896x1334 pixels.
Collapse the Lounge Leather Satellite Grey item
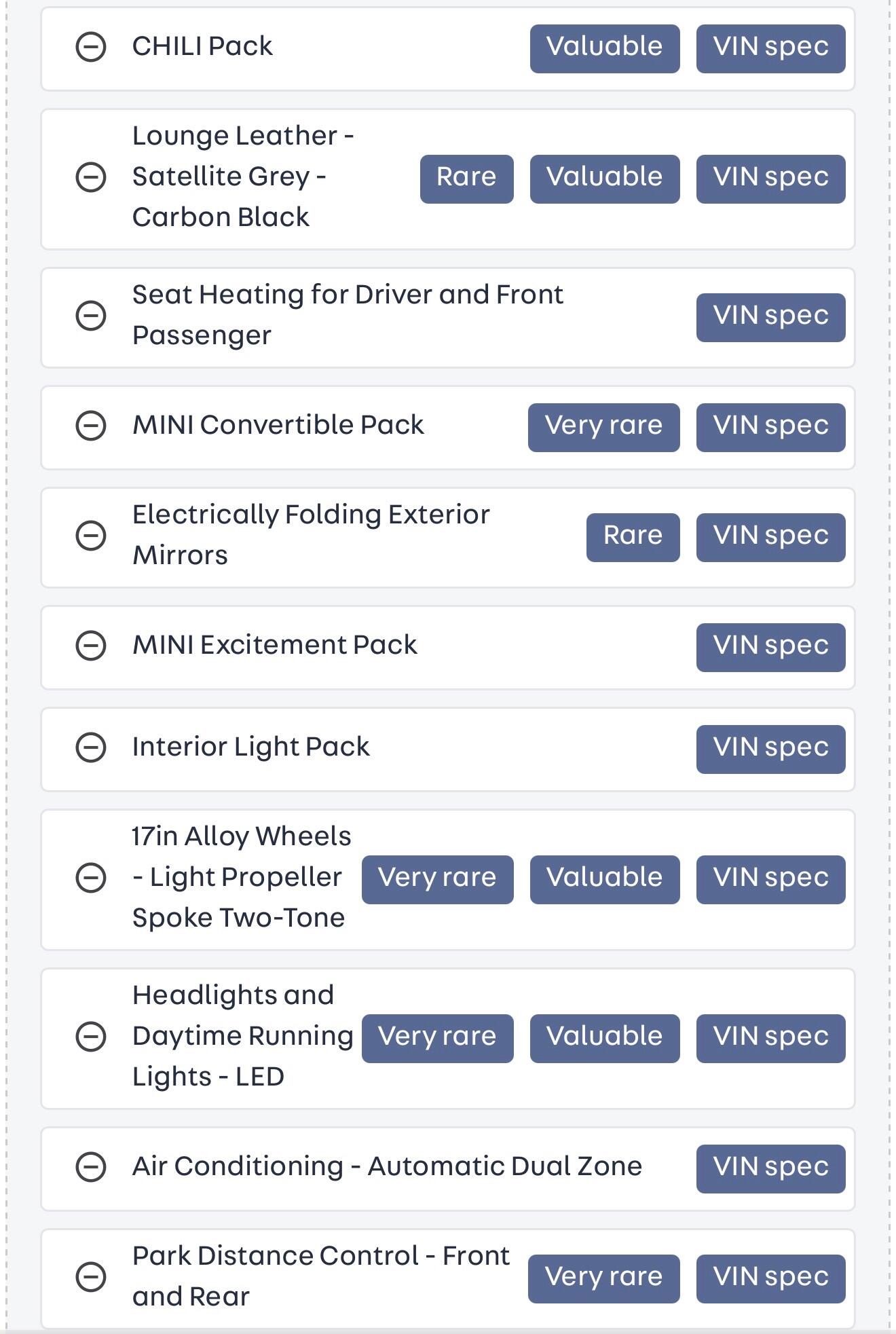tap(90, 178)
